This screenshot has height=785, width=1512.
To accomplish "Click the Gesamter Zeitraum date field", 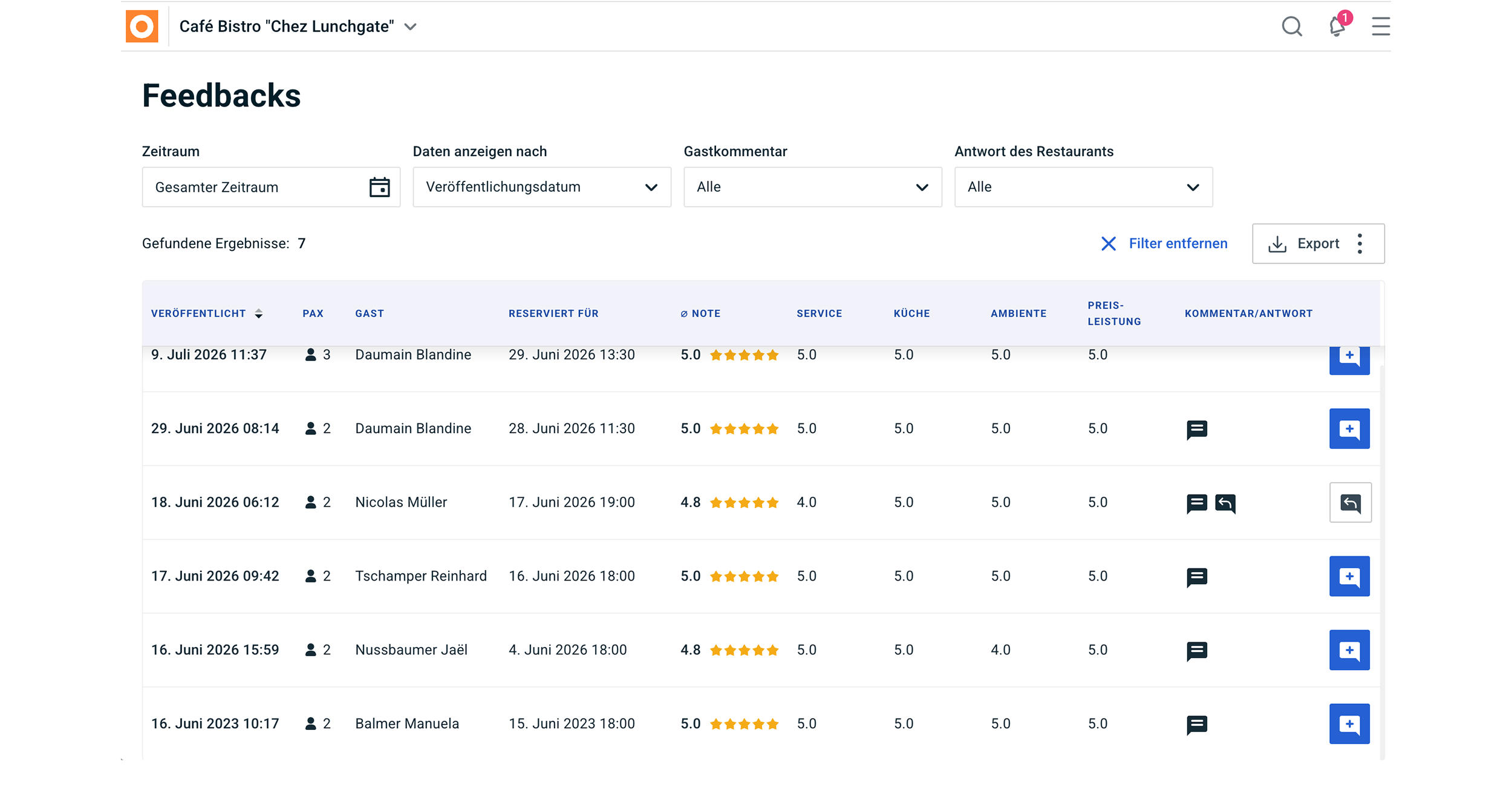I will point(271,187).
